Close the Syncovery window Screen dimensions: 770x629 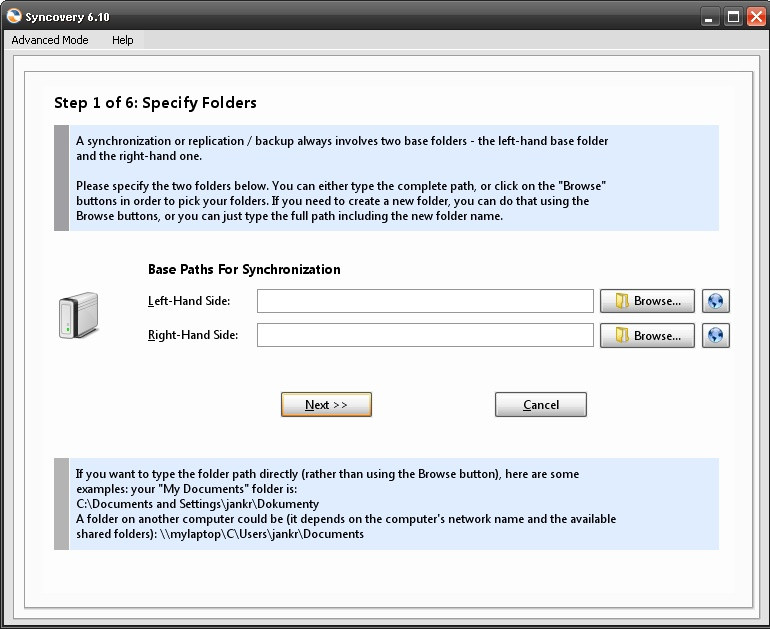756,17
